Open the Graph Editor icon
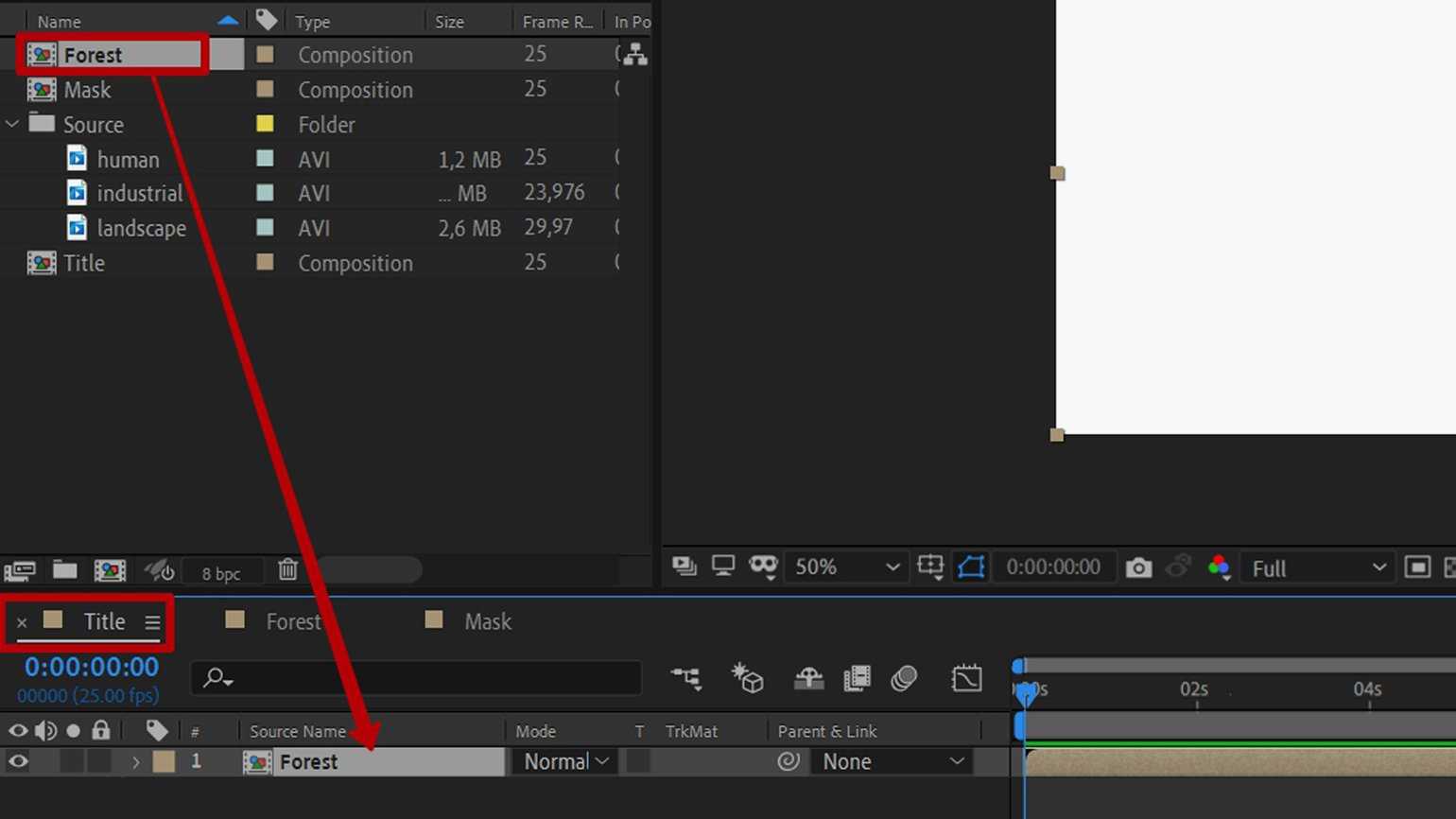Viewport: 1456px width, 819px height. tap(966, 678)
